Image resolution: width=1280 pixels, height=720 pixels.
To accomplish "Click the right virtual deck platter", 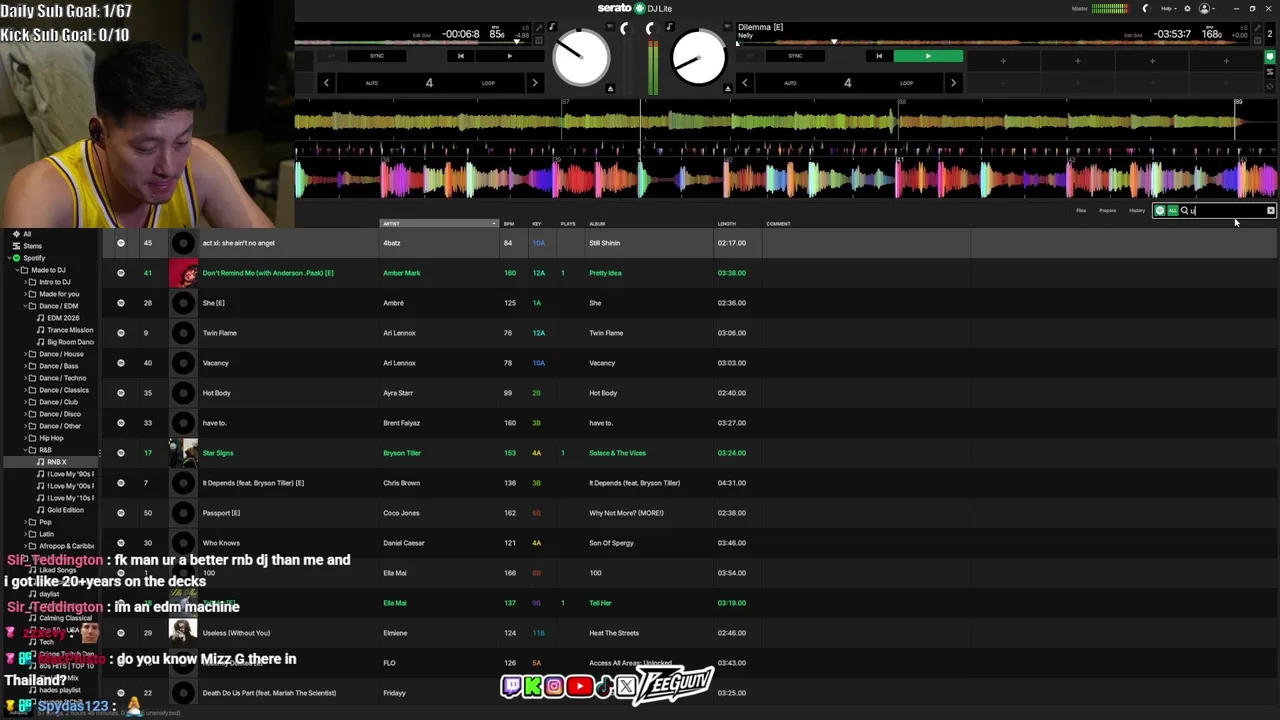I will pos(698,58).
